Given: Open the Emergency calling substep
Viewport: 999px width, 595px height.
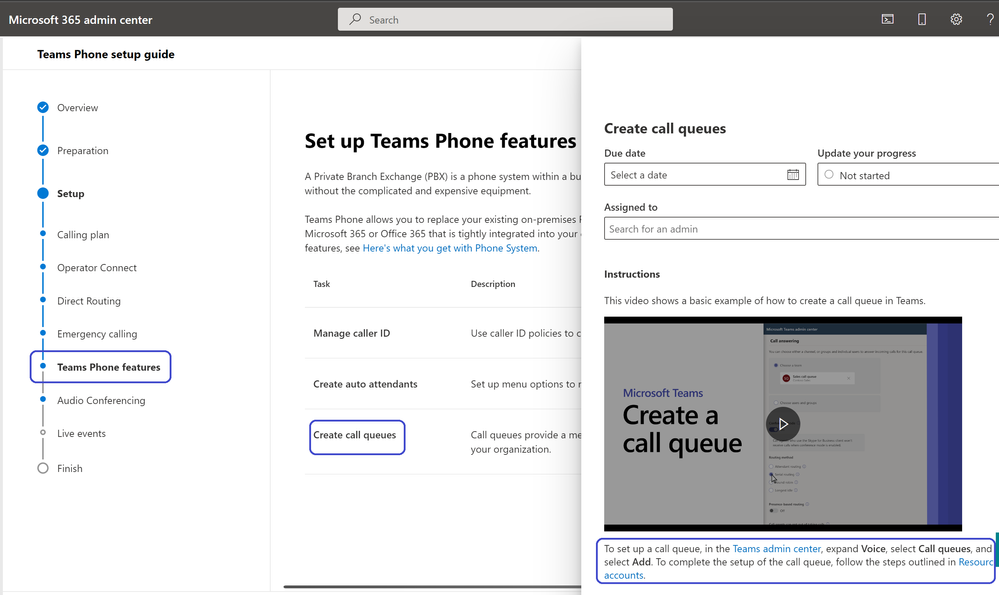Looking at the screenshot, I should coord(97,334).
